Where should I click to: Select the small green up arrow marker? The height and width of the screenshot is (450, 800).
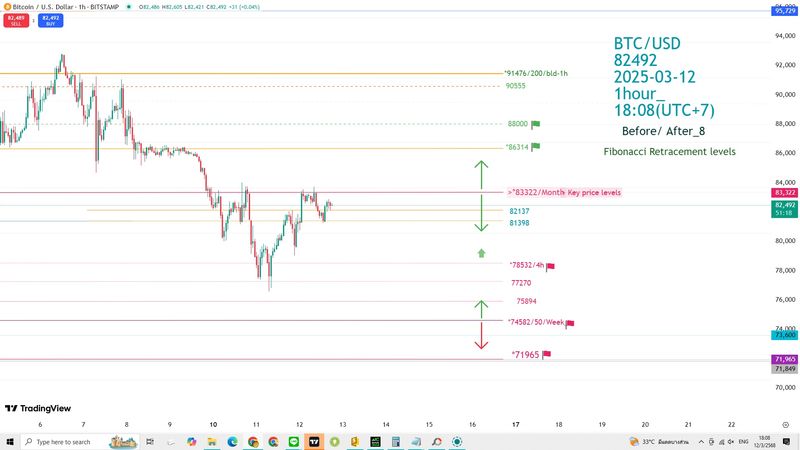(481, 254)
